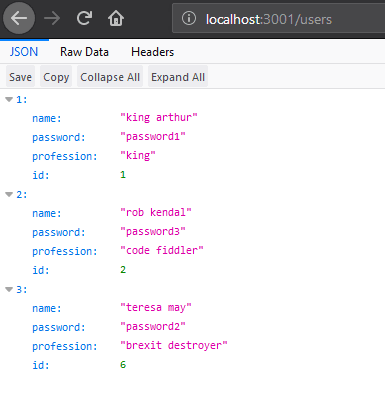Collapse the node labeled 2
385x412 pixels.
point(9,194)
